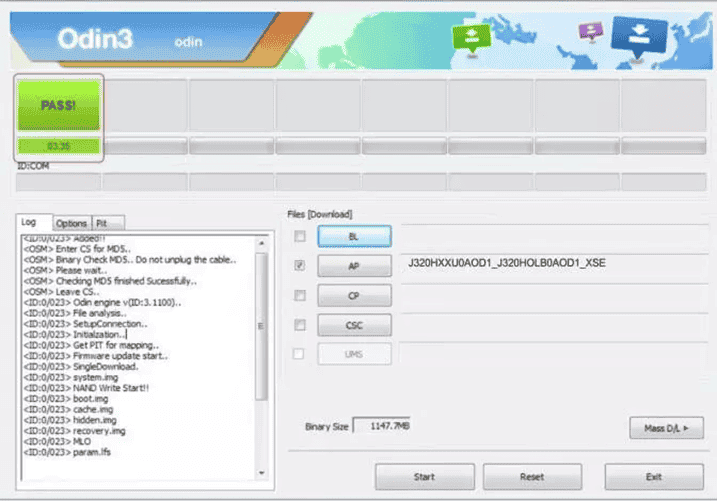The image size is (717, 501).
Task: Uncheck the AP file checkbox
Action: 299,266
